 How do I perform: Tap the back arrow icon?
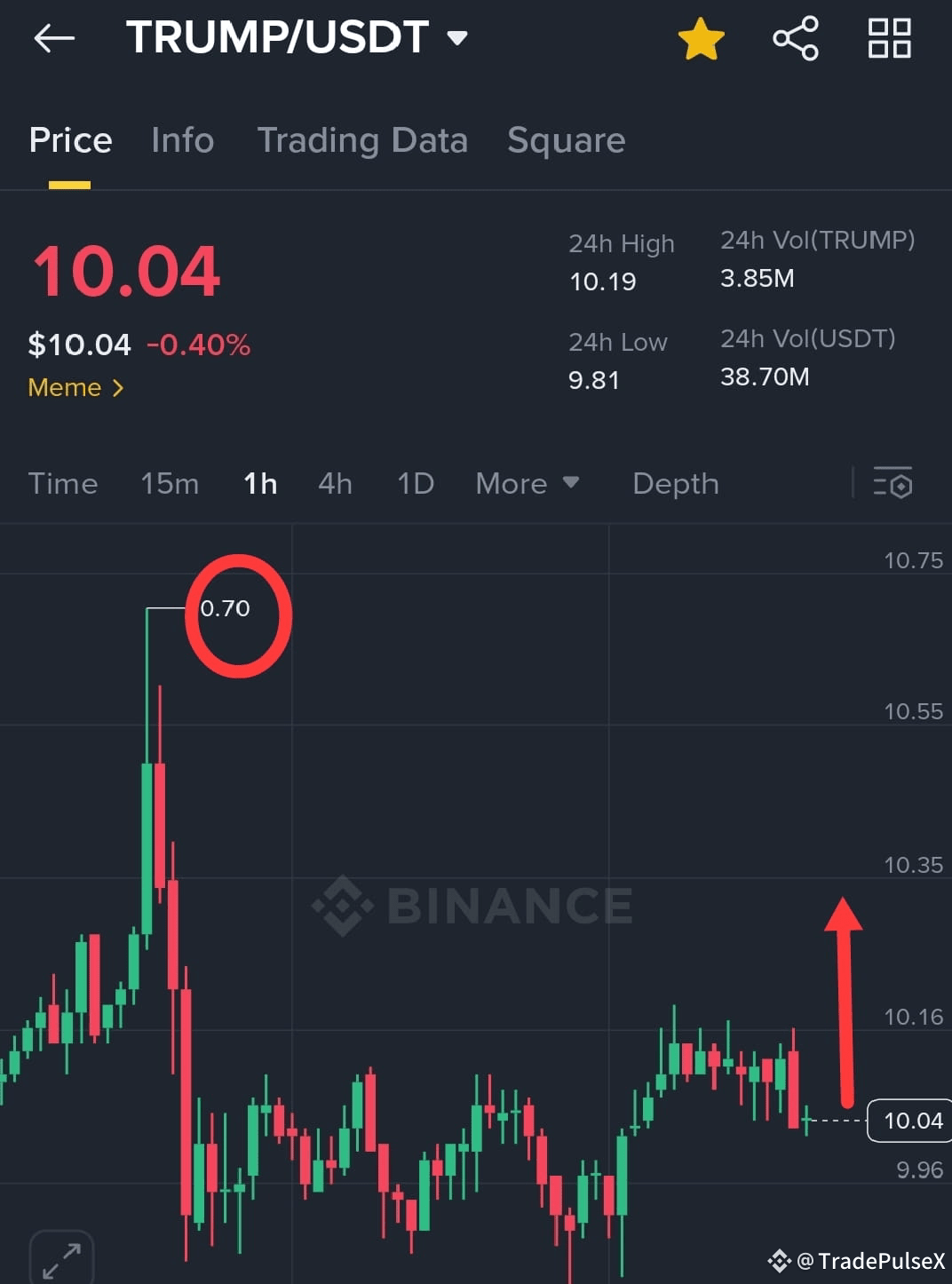(x=54, y=38)
